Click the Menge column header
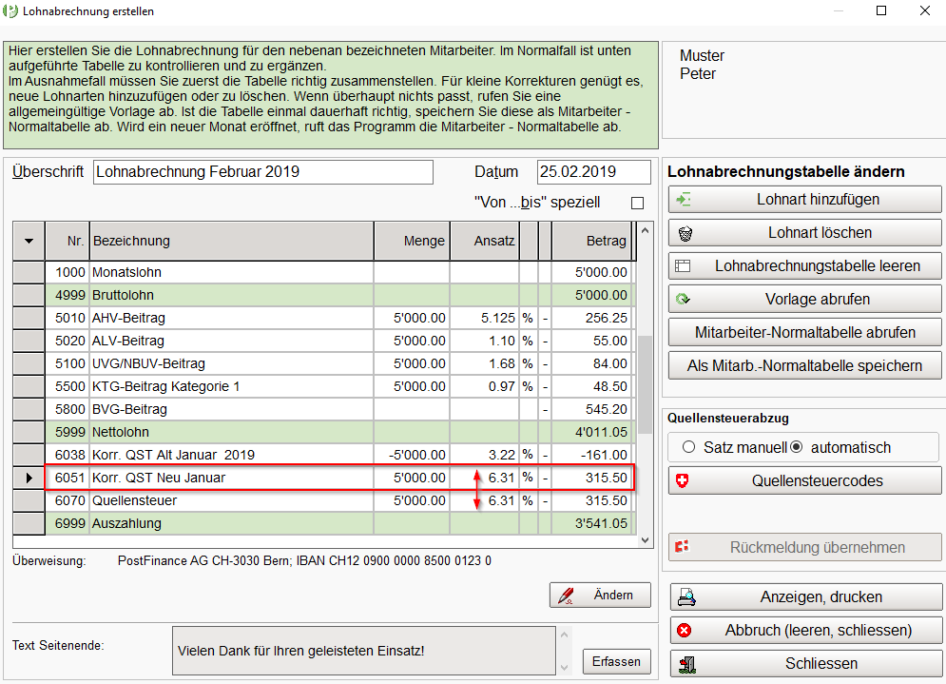 point(412,241)
